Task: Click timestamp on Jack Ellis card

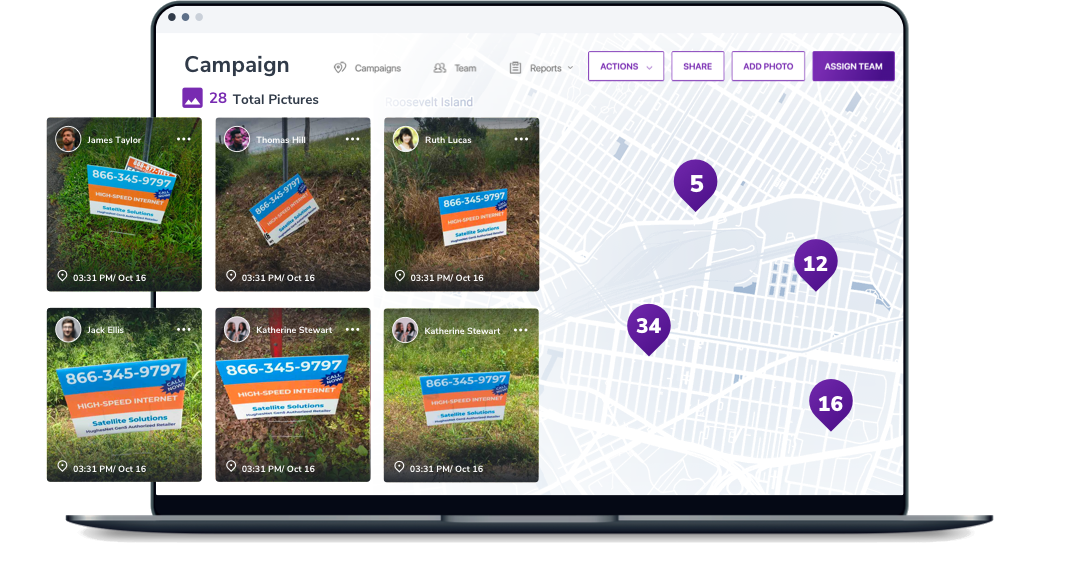Action: (109, 469)
